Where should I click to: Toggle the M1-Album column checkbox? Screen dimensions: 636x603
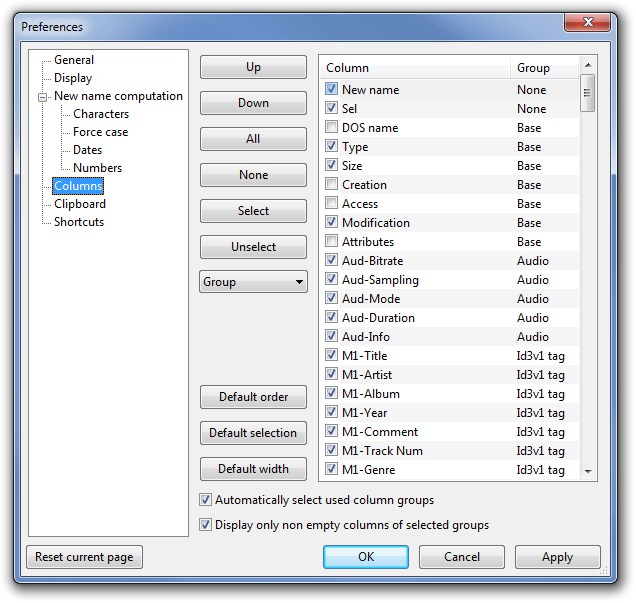click(331, 393)
